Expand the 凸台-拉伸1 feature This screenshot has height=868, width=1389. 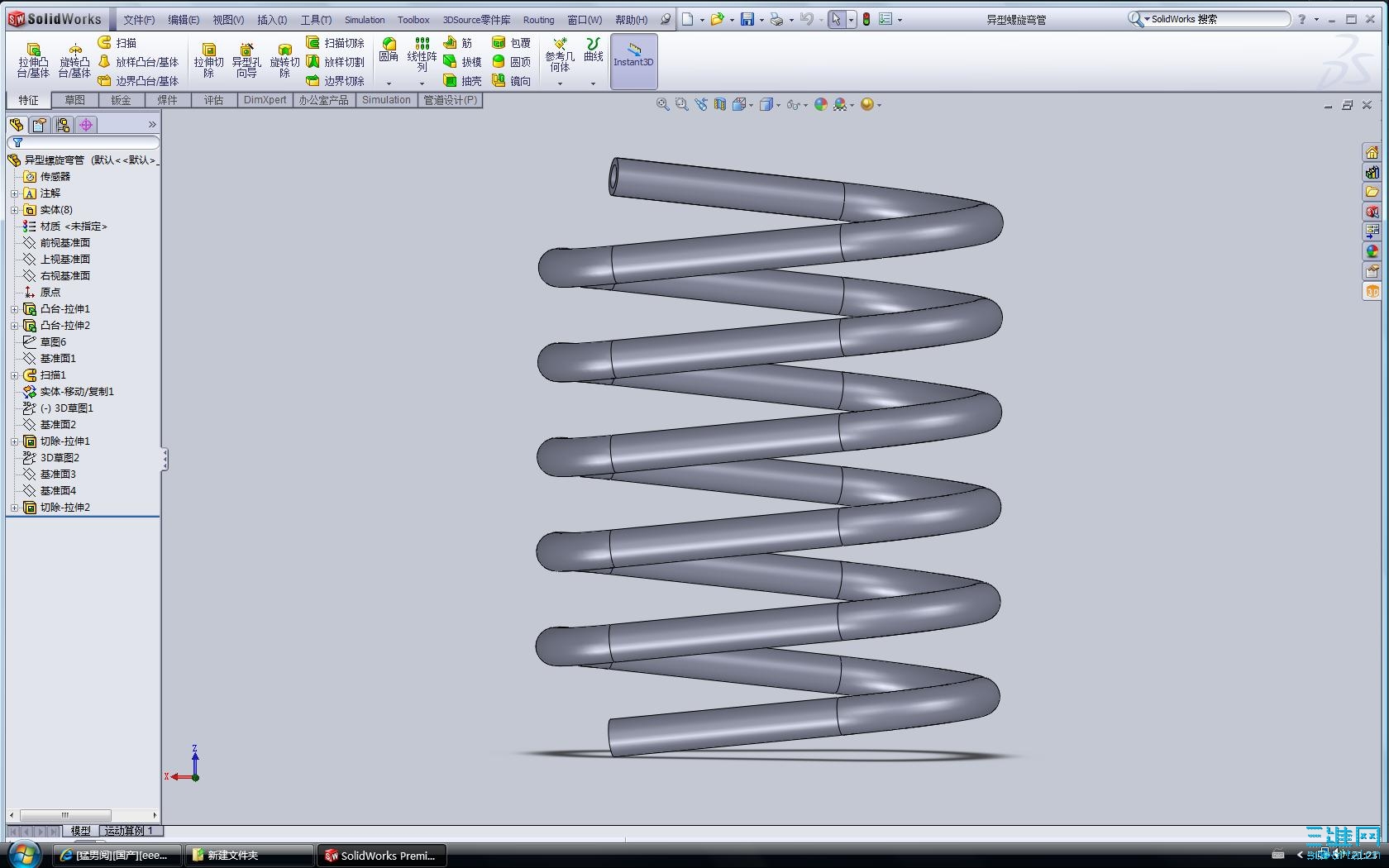14,309
